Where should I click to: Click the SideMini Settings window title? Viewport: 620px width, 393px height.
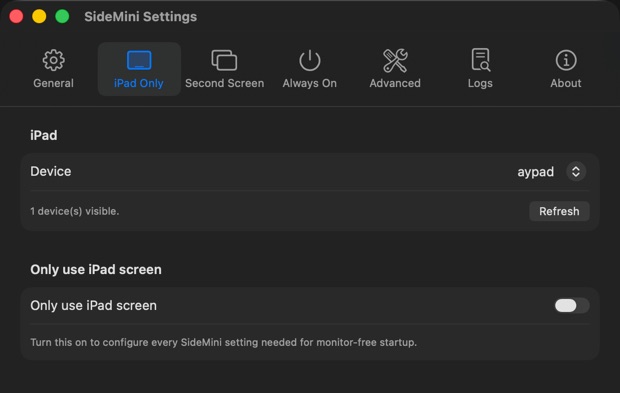coord(140,17)
